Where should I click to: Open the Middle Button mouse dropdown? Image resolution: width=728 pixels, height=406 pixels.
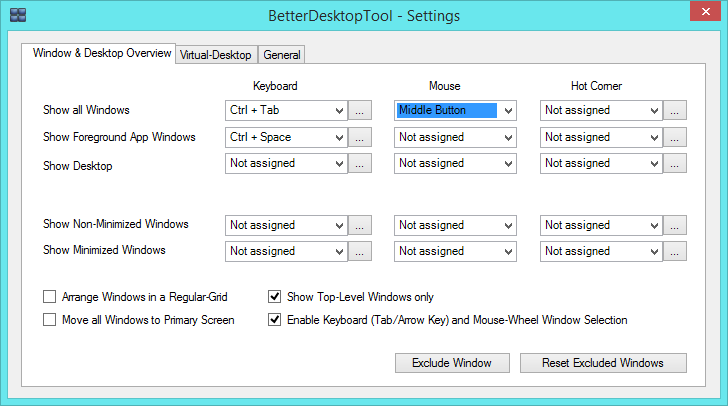point(455,111)
